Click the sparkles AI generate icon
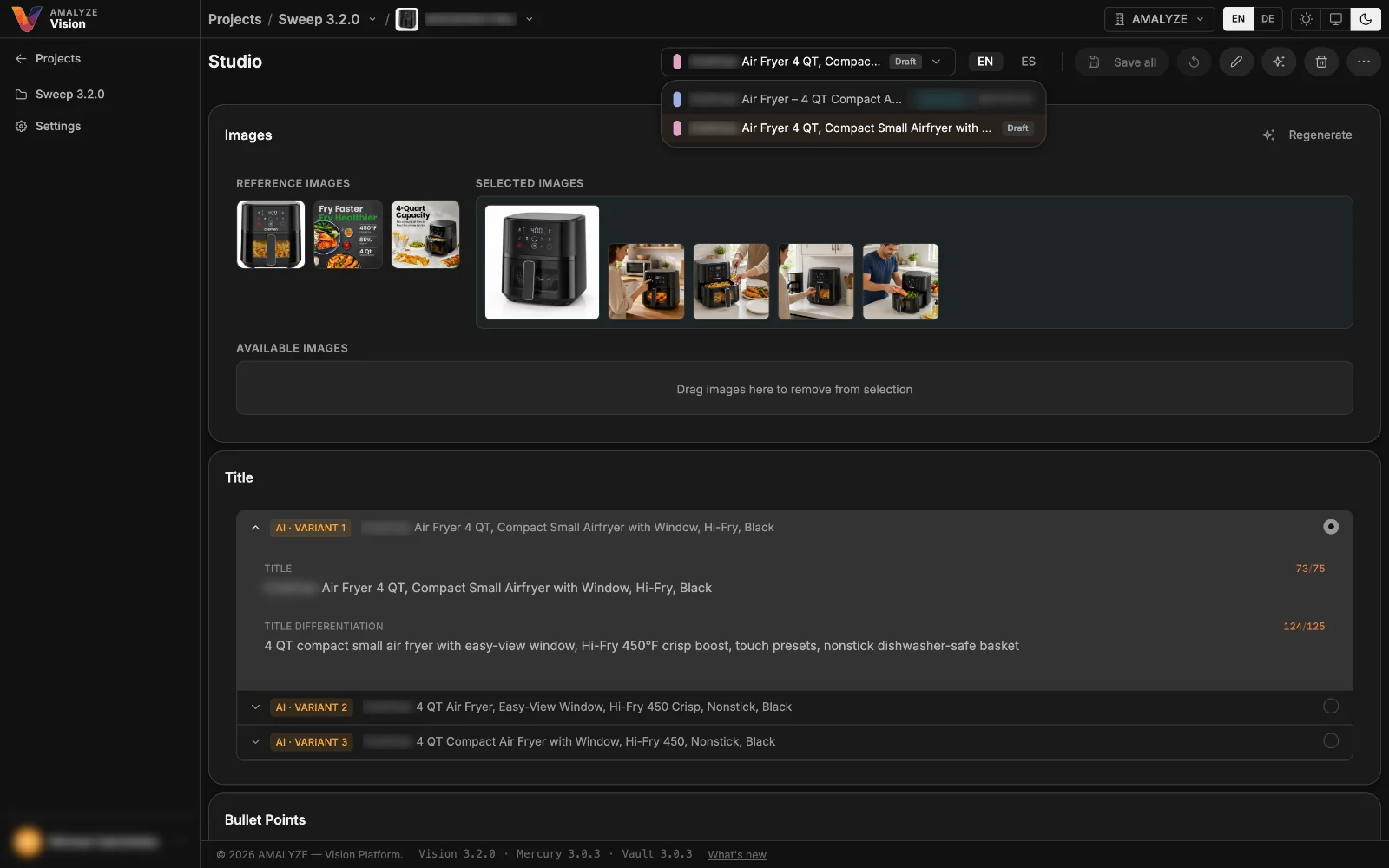Viewport: 1389px width, 868px height. [x=1279, y=62]
